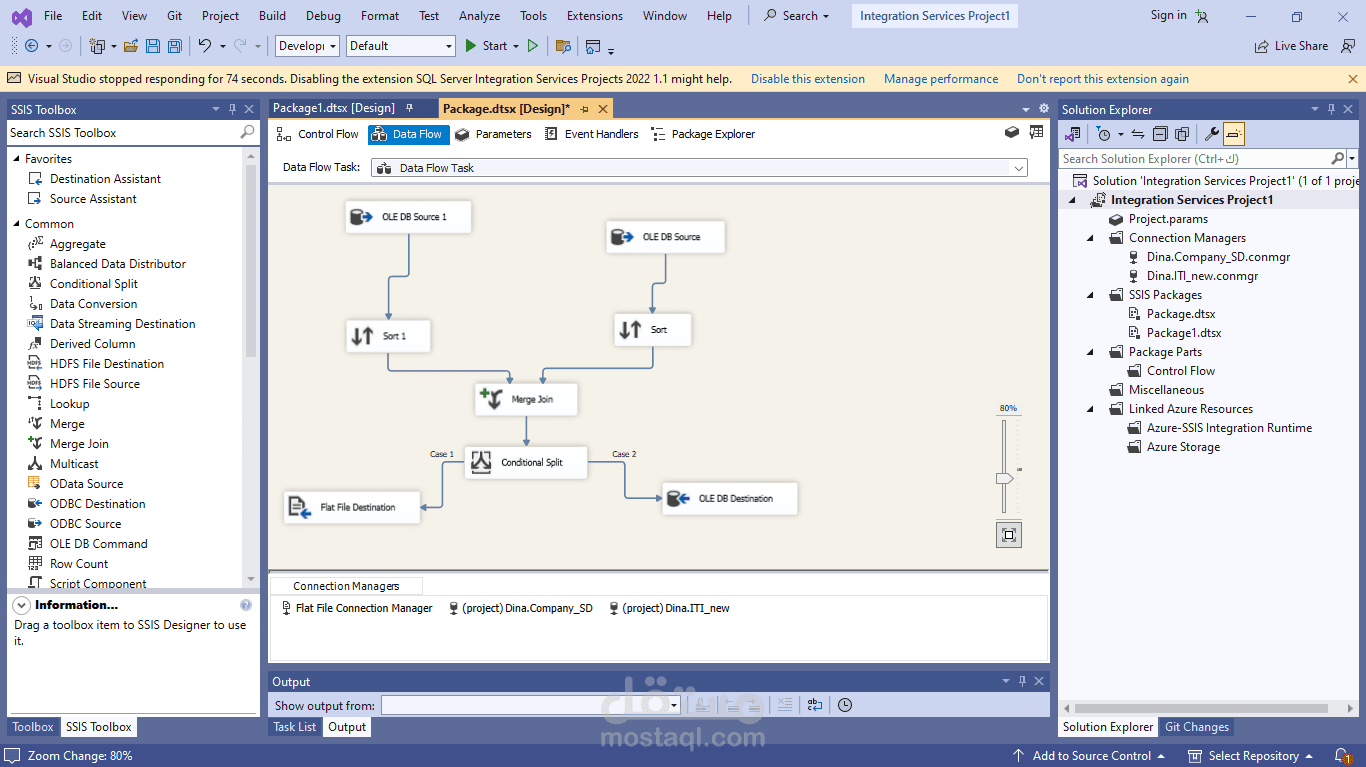Collapse the Favorites group in toolbox

16,159
